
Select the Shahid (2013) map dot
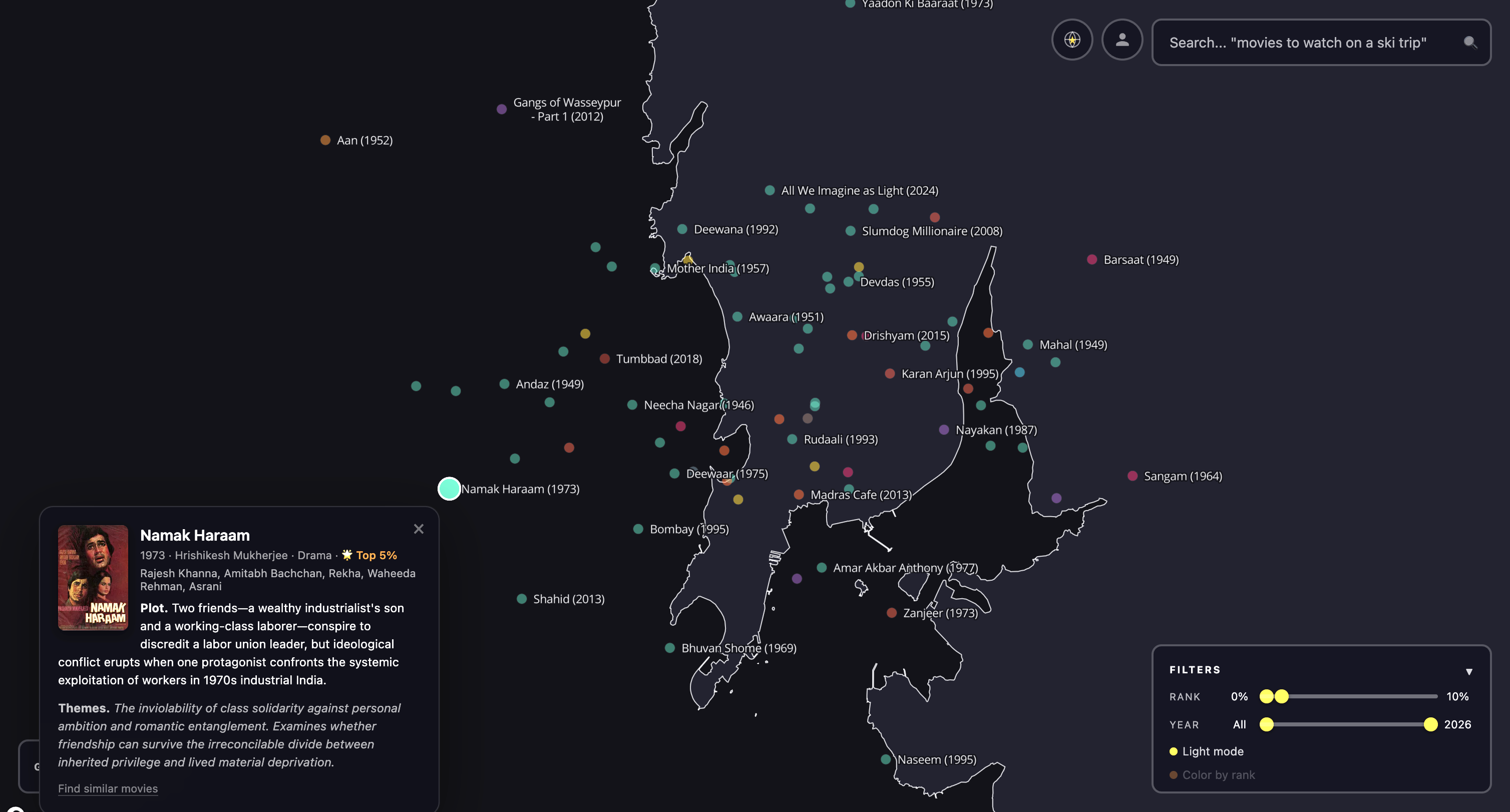click(x=521, y=599)
